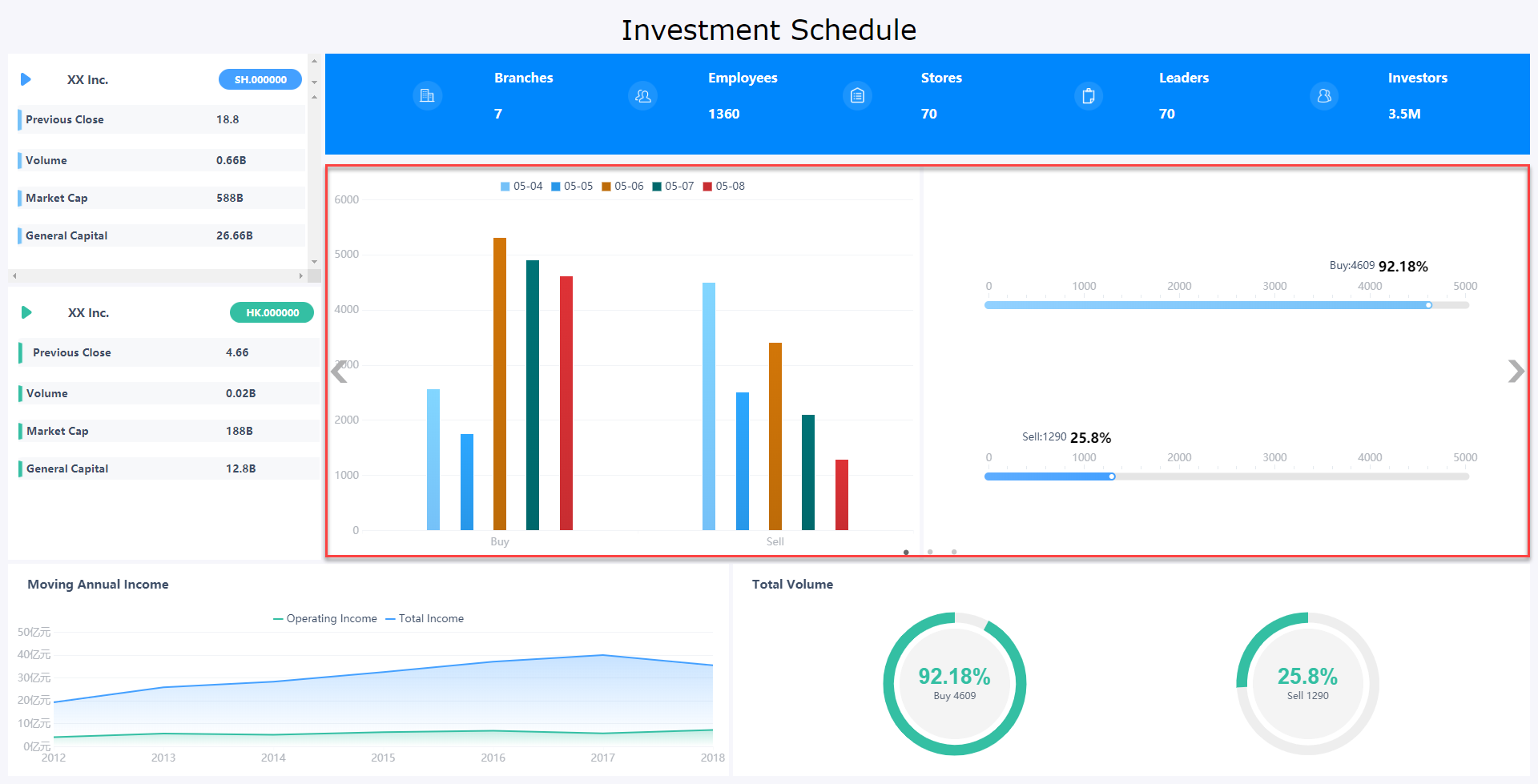Viewport: 1538px width, 784px height.
Task: Click the scroll down arrow of stock panel
Action: click(x=314, y=262)
